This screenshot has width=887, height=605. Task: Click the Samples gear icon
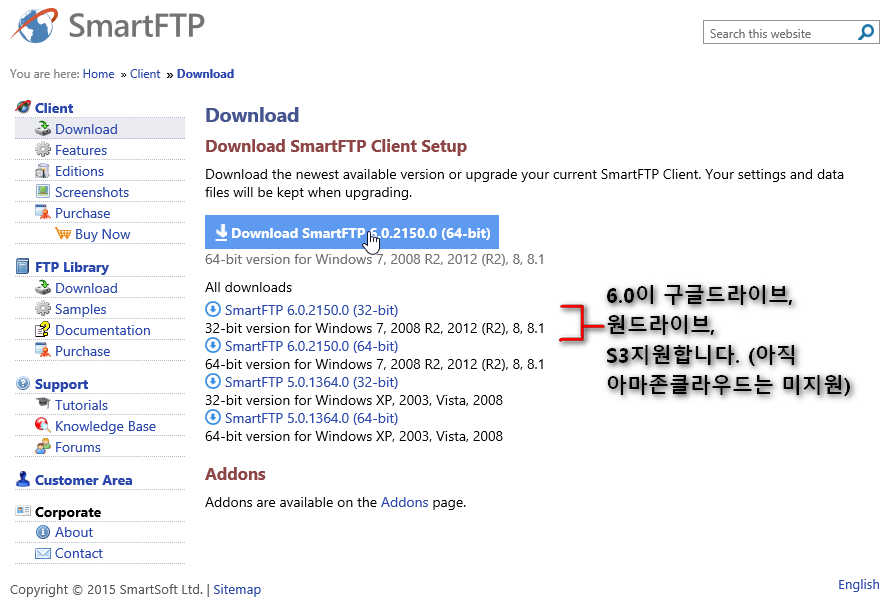[43, 308]
